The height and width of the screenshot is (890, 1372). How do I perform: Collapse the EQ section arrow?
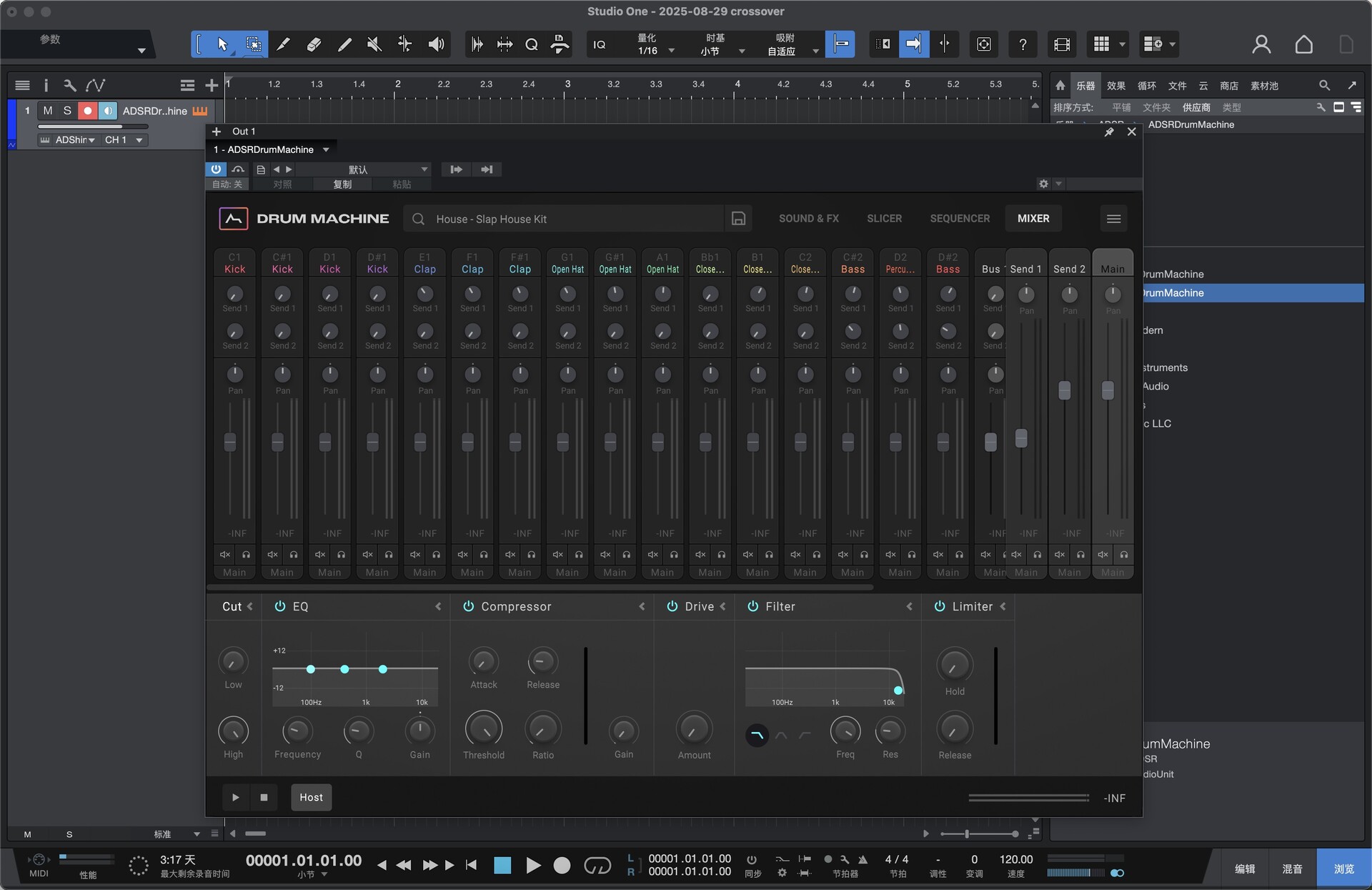pyautogui.click(x=438, y=606)
